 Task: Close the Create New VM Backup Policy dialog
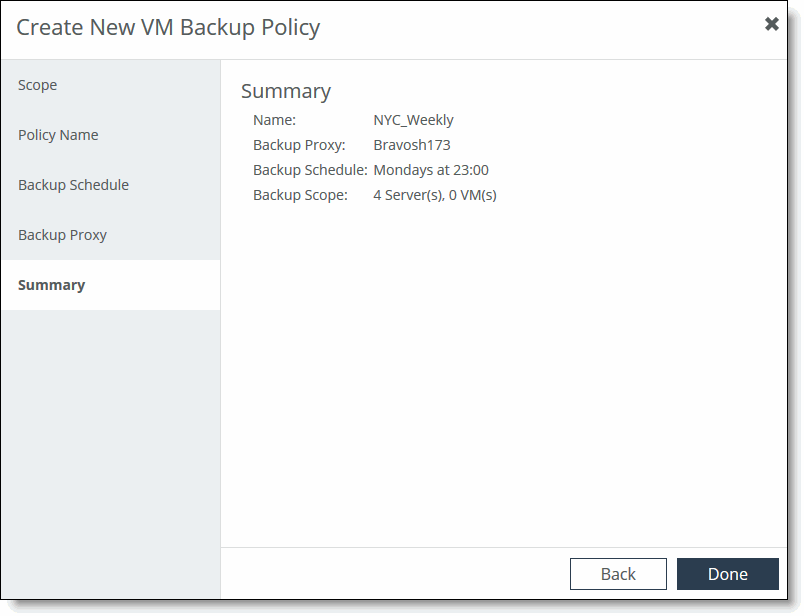pyautogui.click(x=771, y=23)
